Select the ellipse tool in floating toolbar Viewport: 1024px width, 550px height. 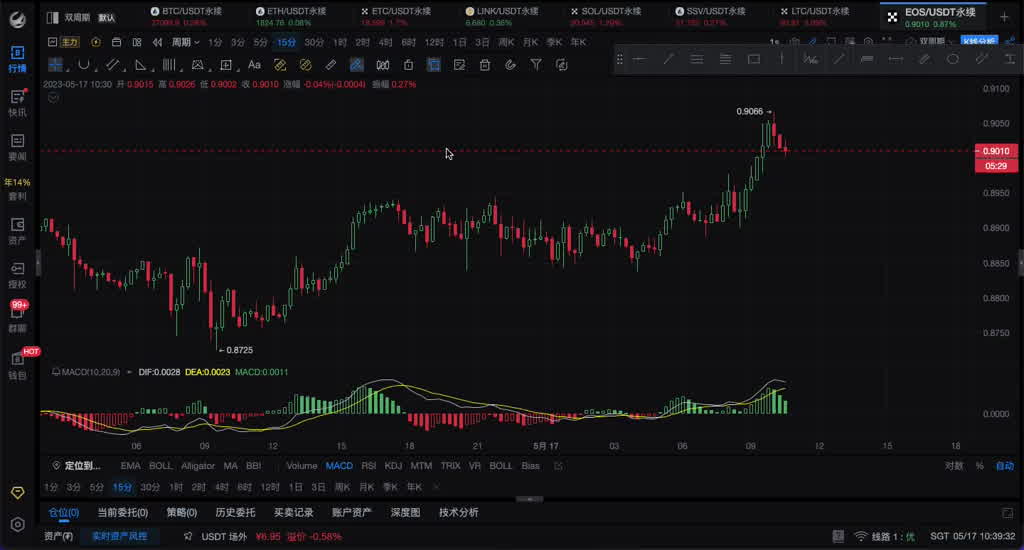[x=952, y=59]
